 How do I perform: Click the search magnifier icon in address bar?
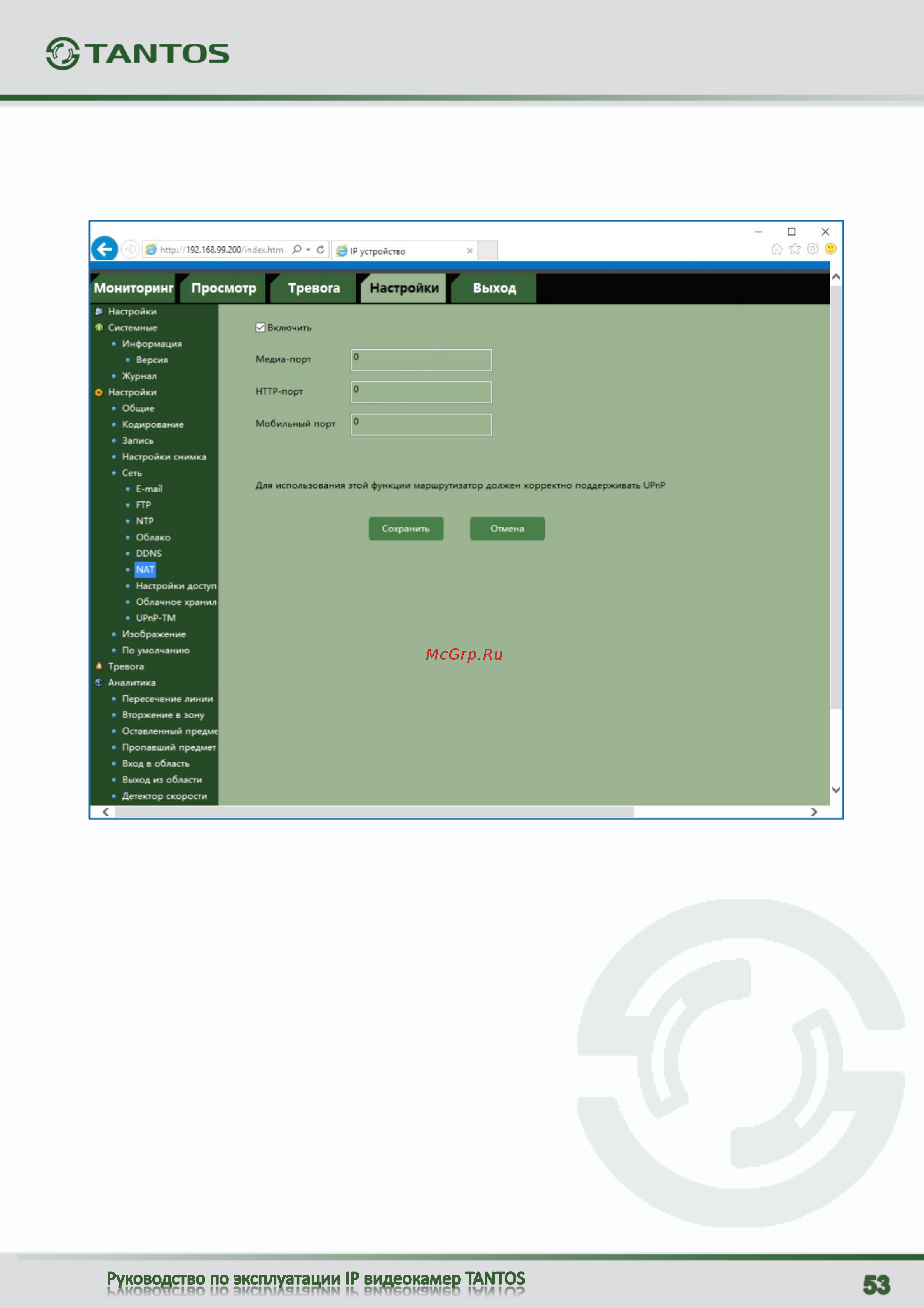coord(296,250)
